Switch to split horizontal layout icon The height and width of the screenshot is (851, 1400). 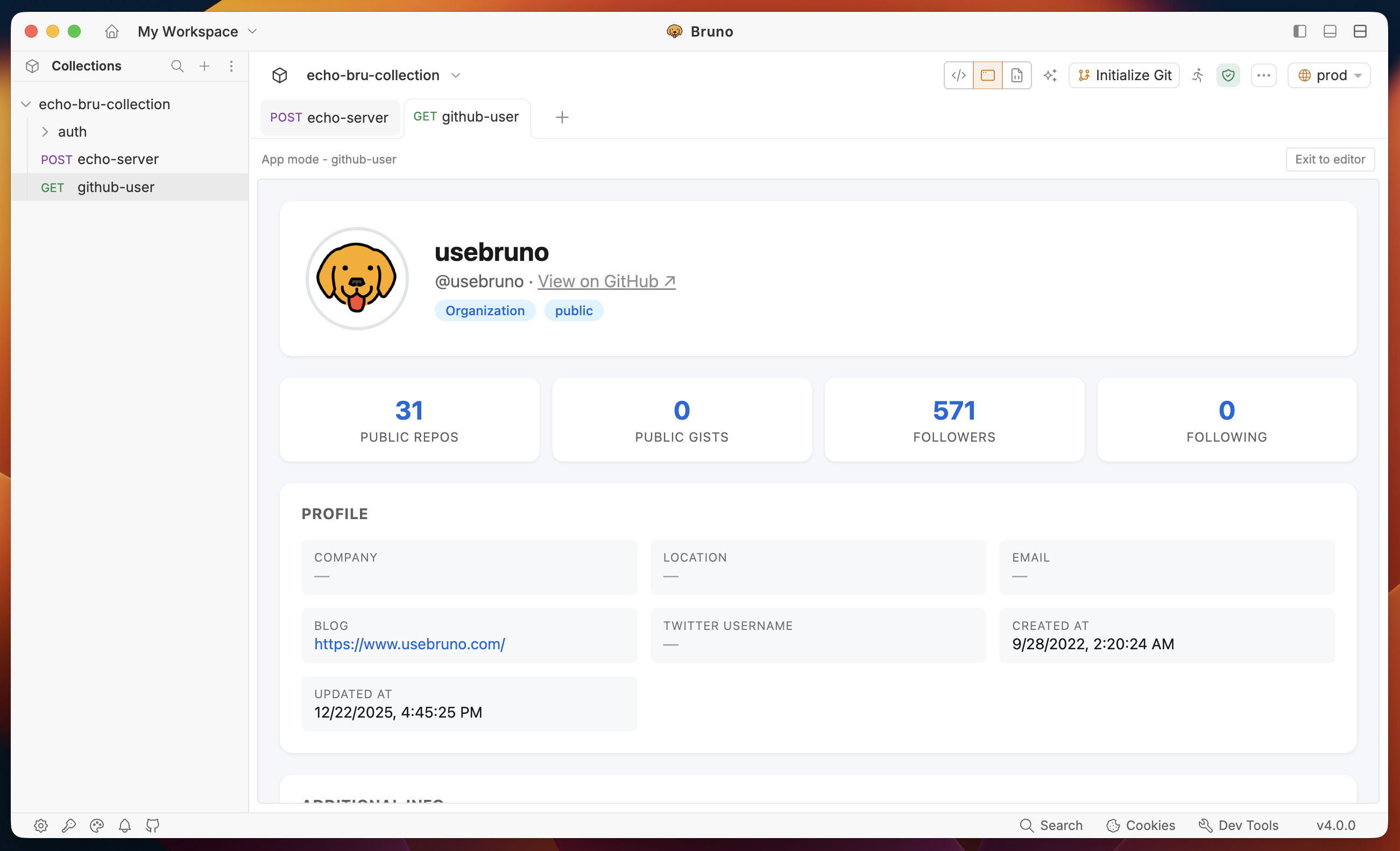point(1360,31)
